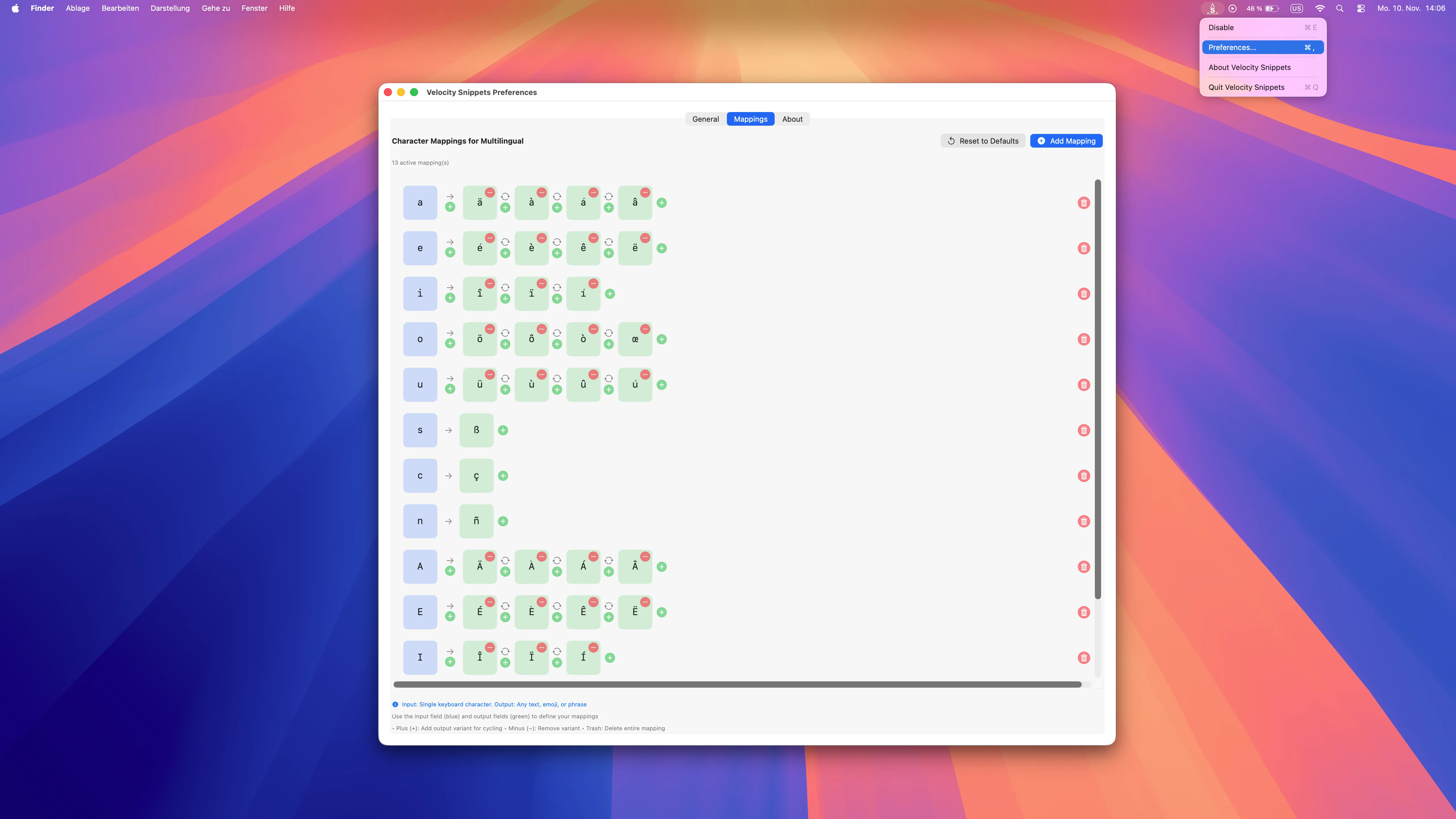This screenshot has width=1456, height=819.
Task: Click the green ç output field
Action: [477, 476]
